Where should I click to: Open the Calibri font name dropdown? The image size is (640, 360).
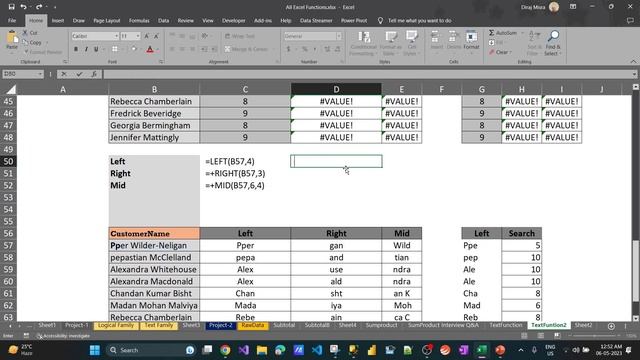point(116,36)
